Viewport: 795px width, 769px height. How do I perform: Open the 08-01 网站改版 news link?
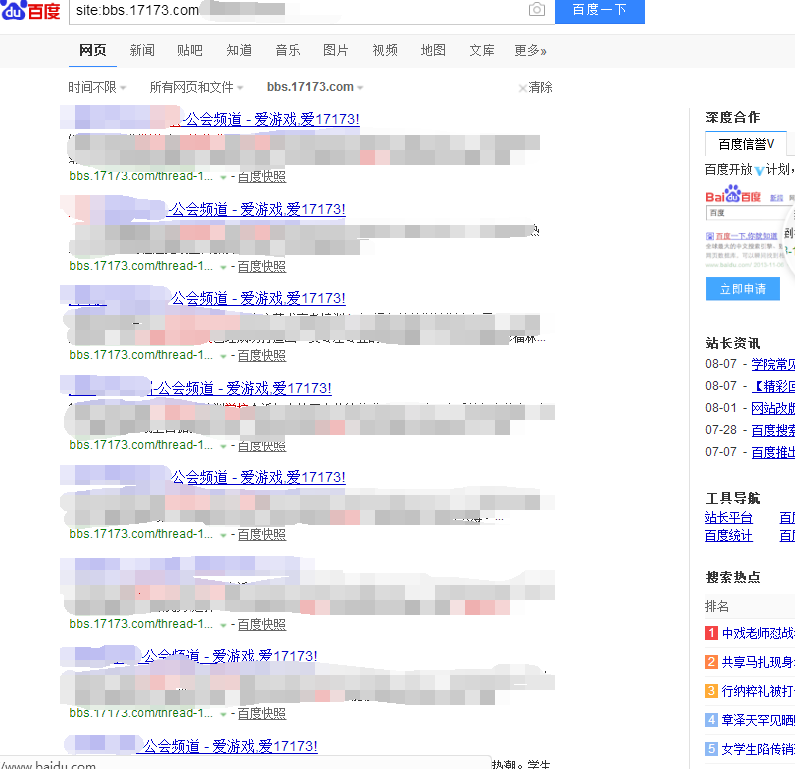coord(773,408)
